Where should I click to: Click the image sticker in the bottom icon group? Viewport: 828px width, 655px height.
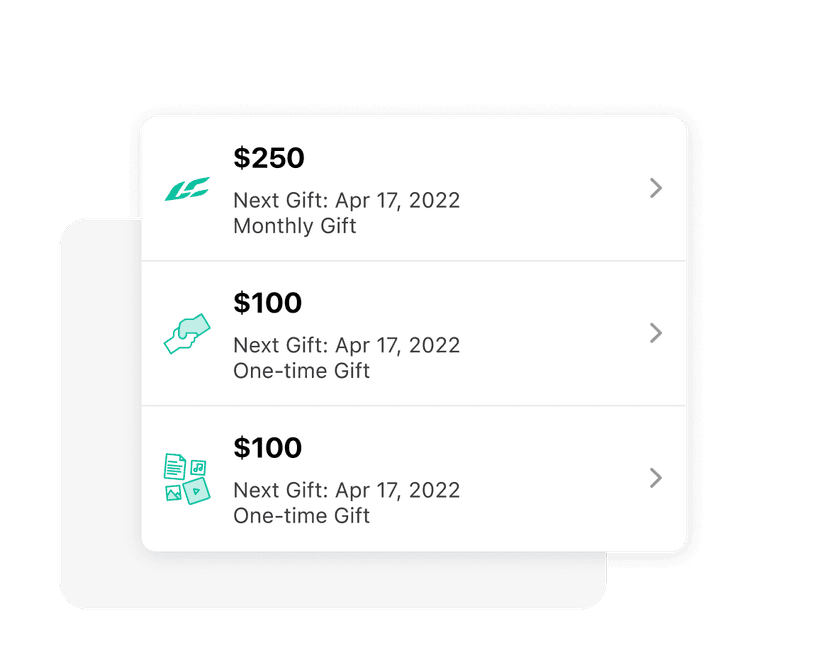173,492
